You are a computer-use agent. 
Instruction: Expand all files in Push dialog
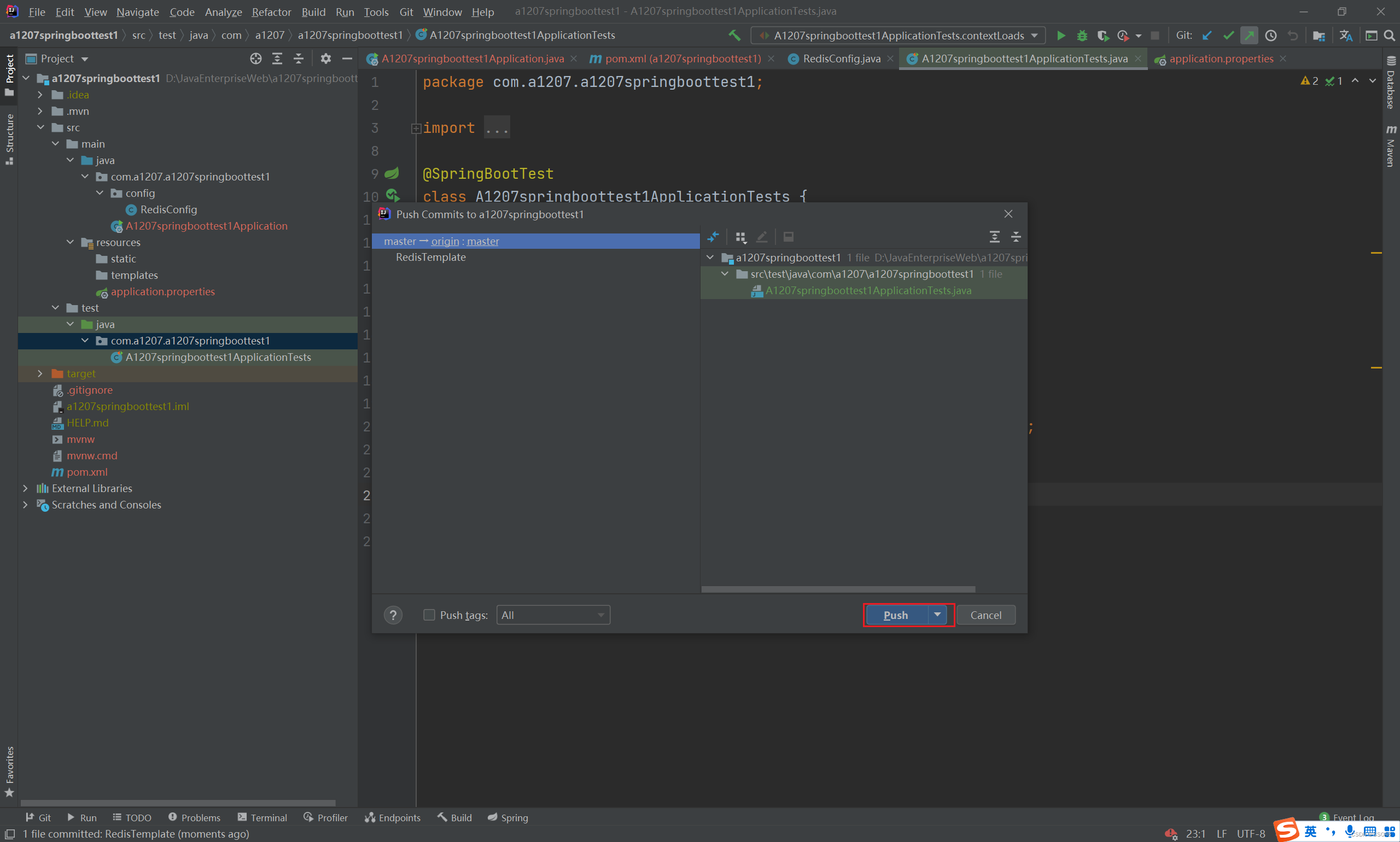994,237
